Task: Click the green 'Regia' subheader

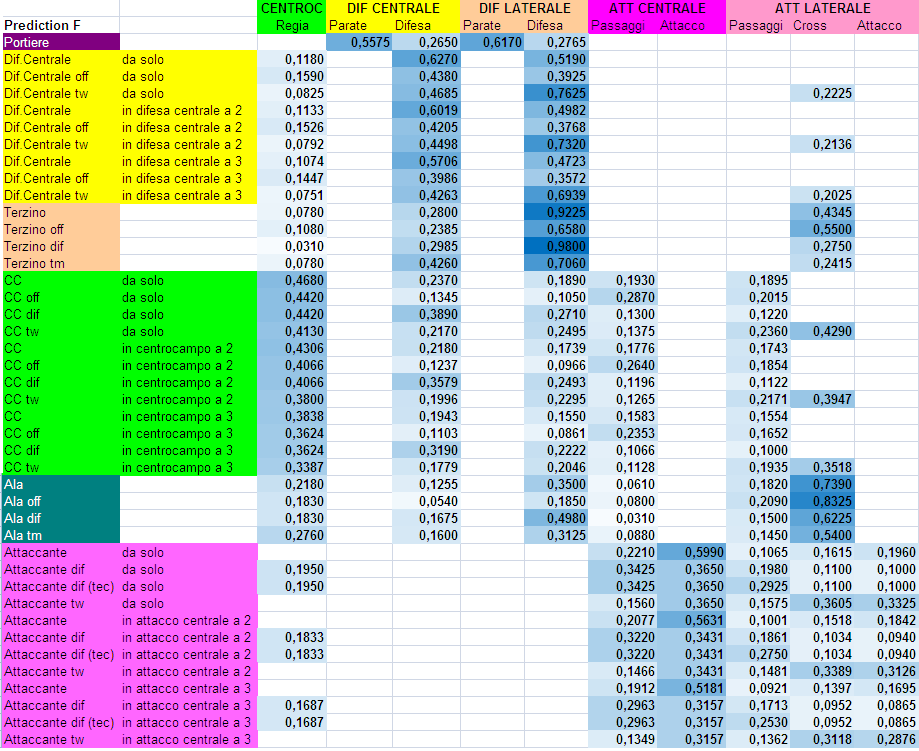Action: 292,25
